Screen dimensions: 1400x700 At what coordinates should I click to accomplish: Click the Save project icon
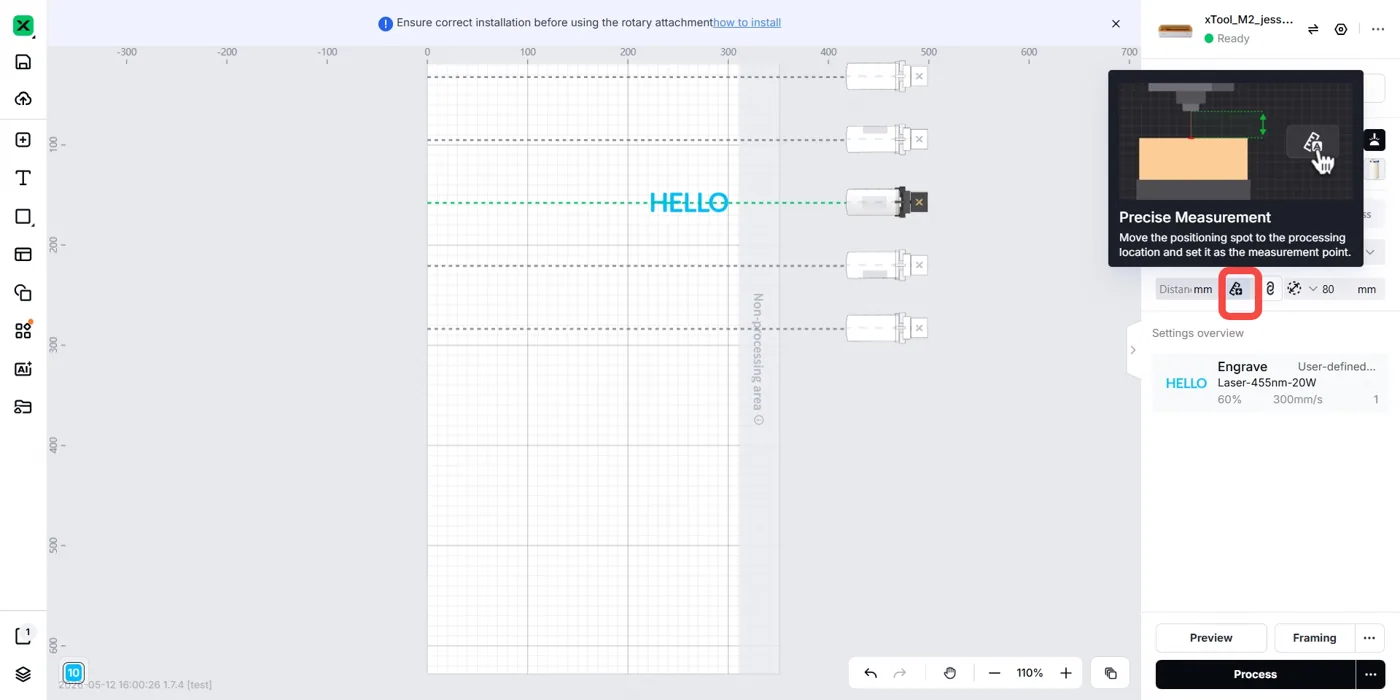point(23,62)
